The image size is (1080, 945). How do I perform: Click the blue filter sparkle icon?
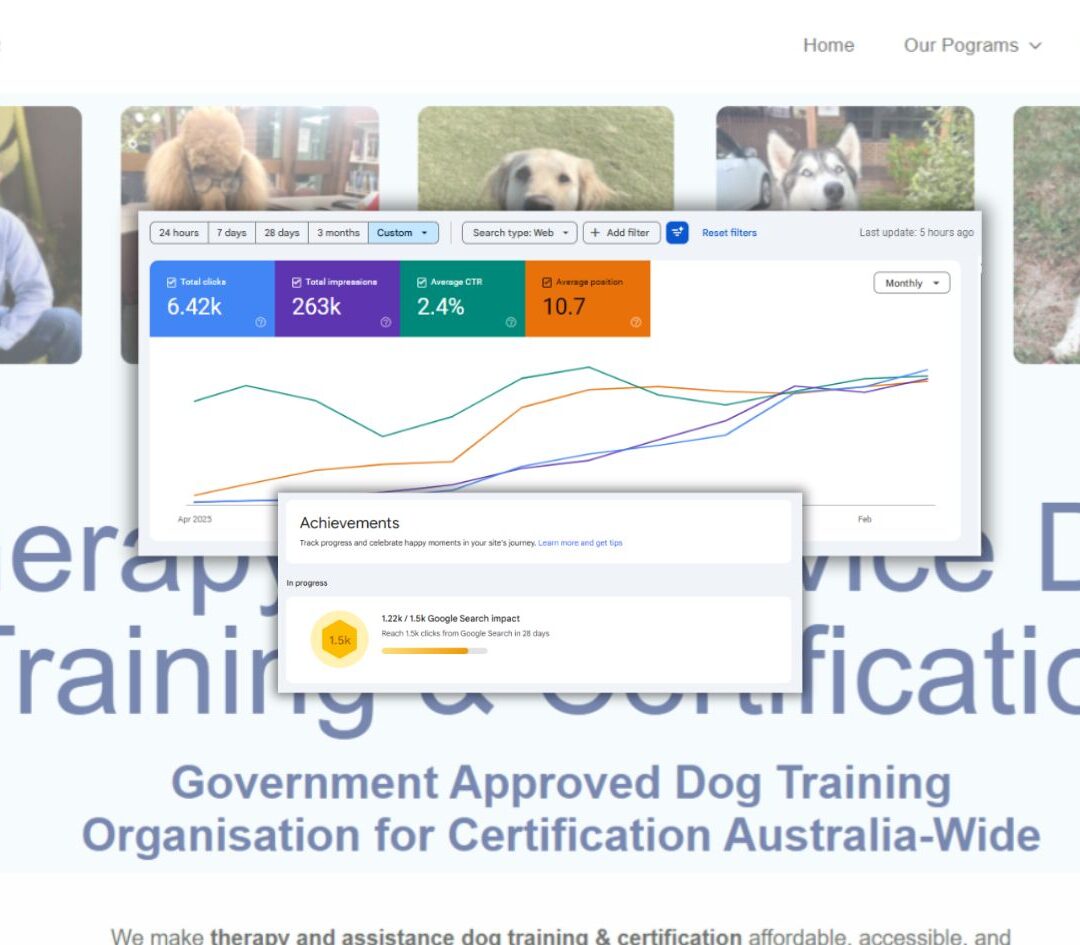[677, 233]
